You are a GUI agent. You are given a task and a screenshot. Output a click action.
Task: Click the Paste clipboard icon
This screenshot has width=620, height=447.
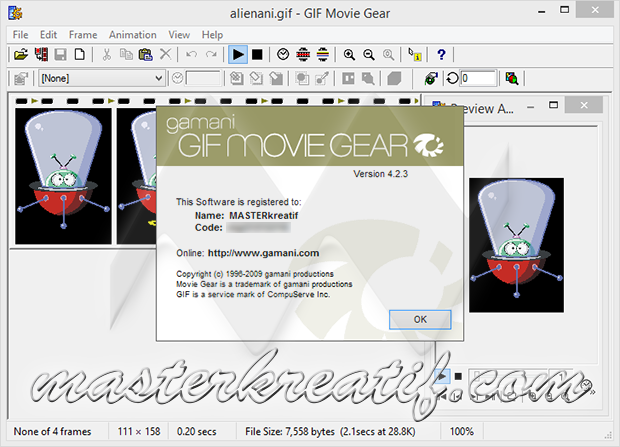(x=146, y=54)
